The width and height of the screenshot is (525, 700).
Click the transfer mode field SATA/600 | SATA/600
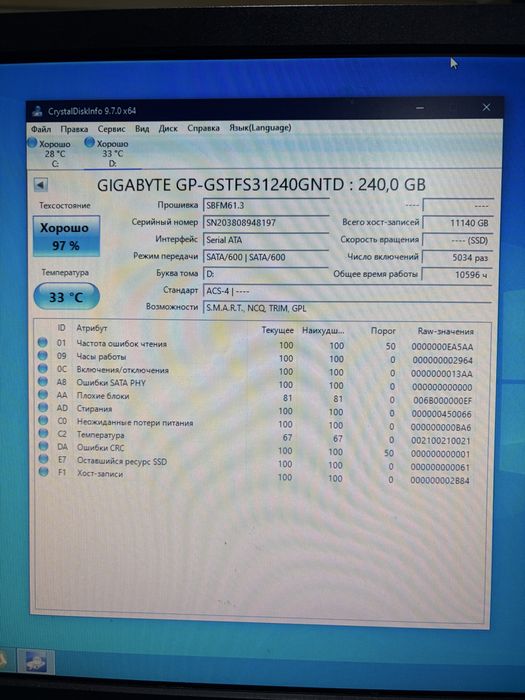pos(266,257)
